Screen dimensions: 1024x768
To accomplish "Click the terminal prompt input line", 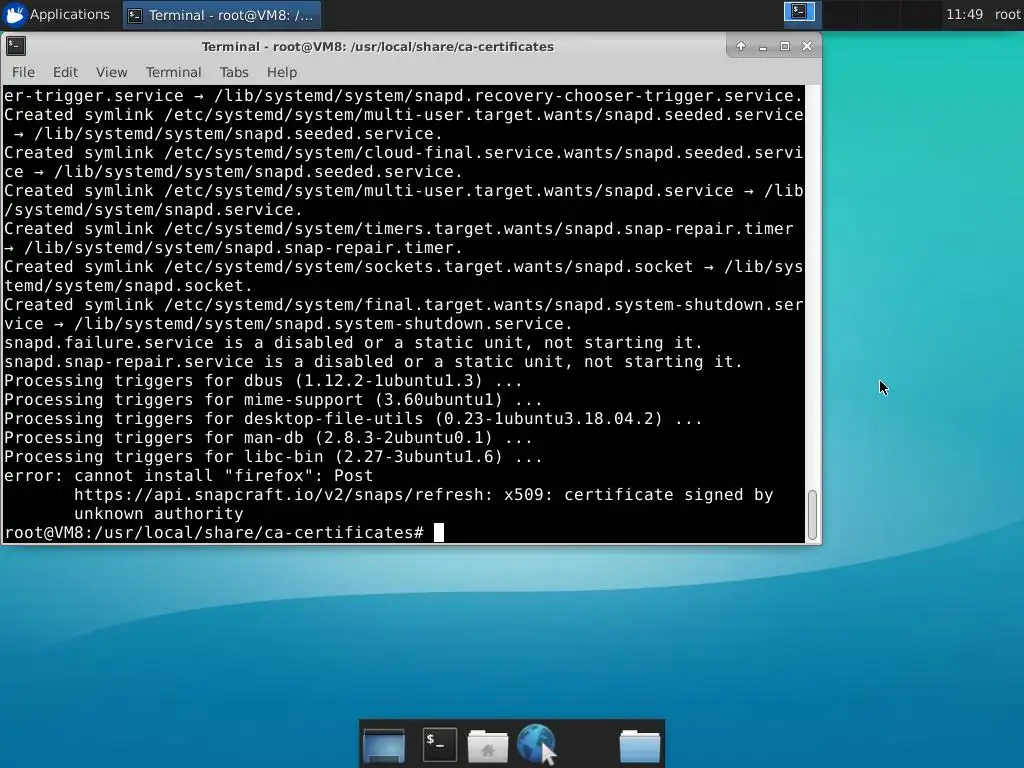I will click(404, 533).
